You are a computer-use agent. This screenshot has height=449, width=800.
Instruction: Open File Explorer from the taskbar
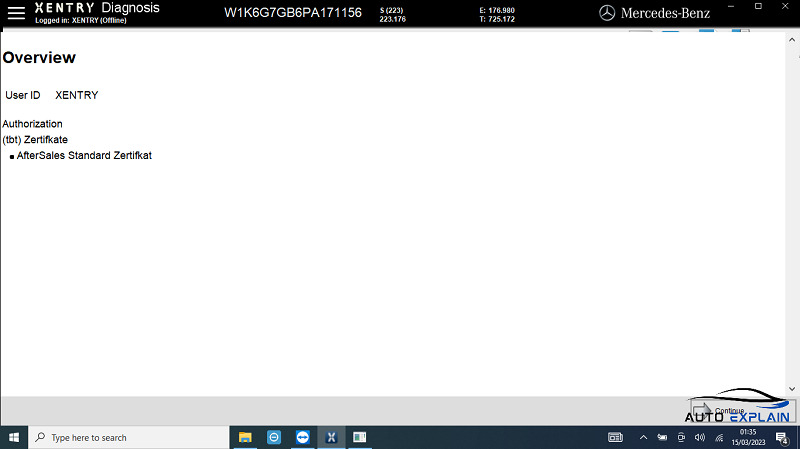[245, 438]
